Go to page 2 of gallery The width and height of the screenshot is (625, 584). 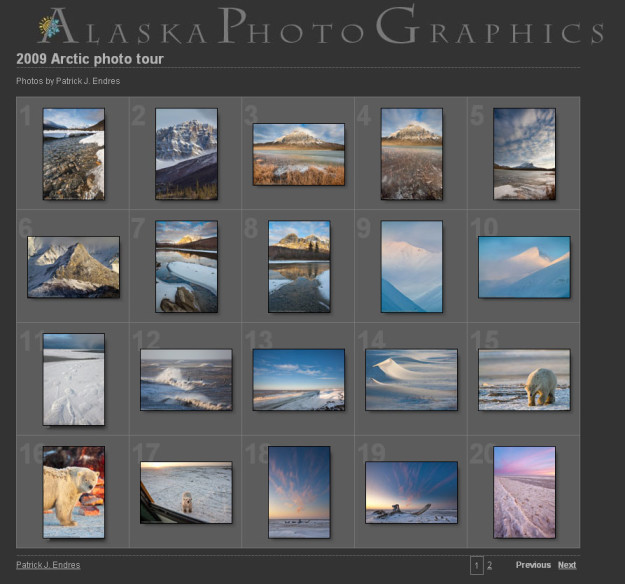tap(489, 565)
